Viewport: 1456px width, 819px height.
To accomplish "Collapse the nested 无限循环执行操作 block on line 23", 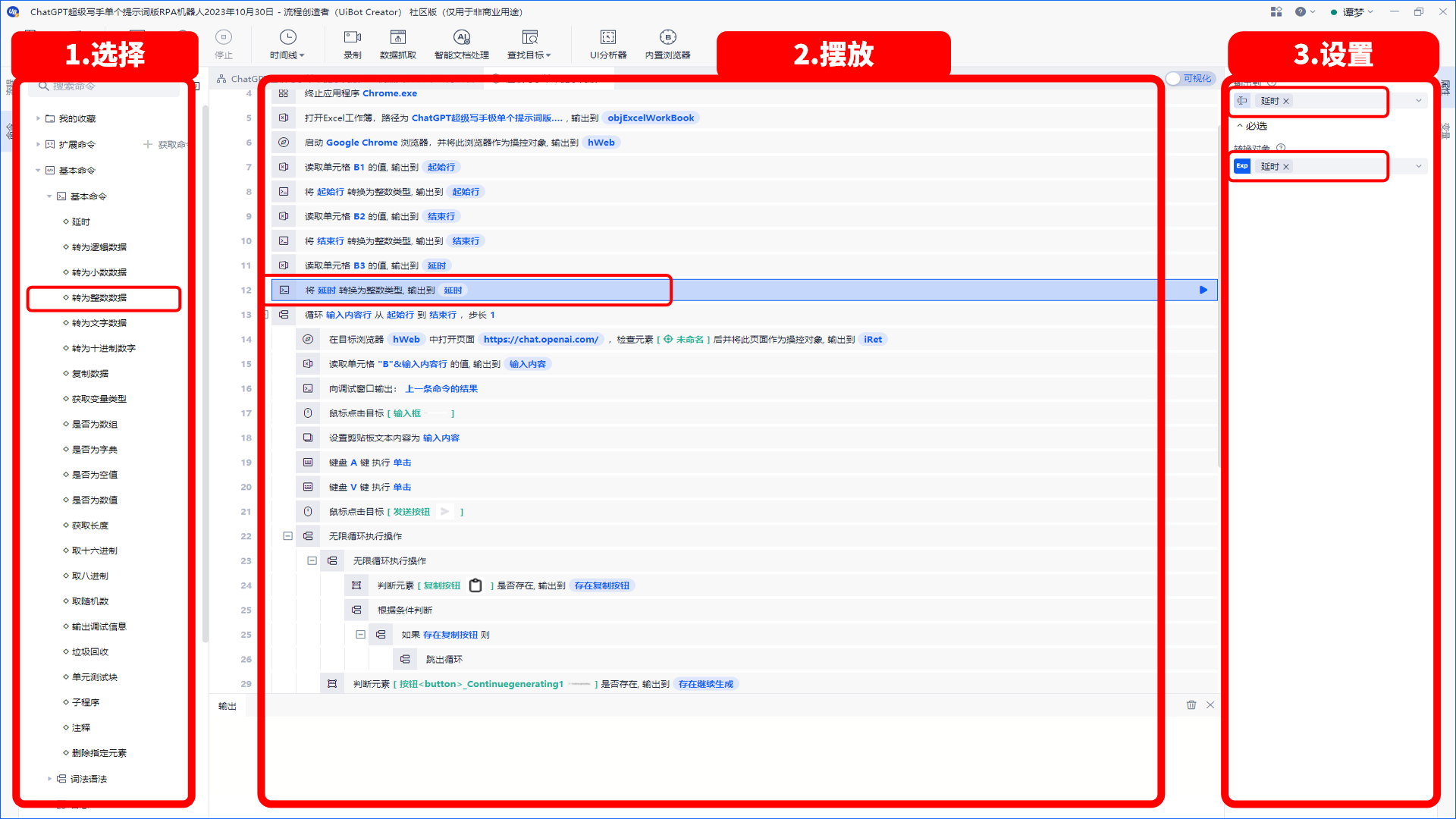I will coord(312,561).
